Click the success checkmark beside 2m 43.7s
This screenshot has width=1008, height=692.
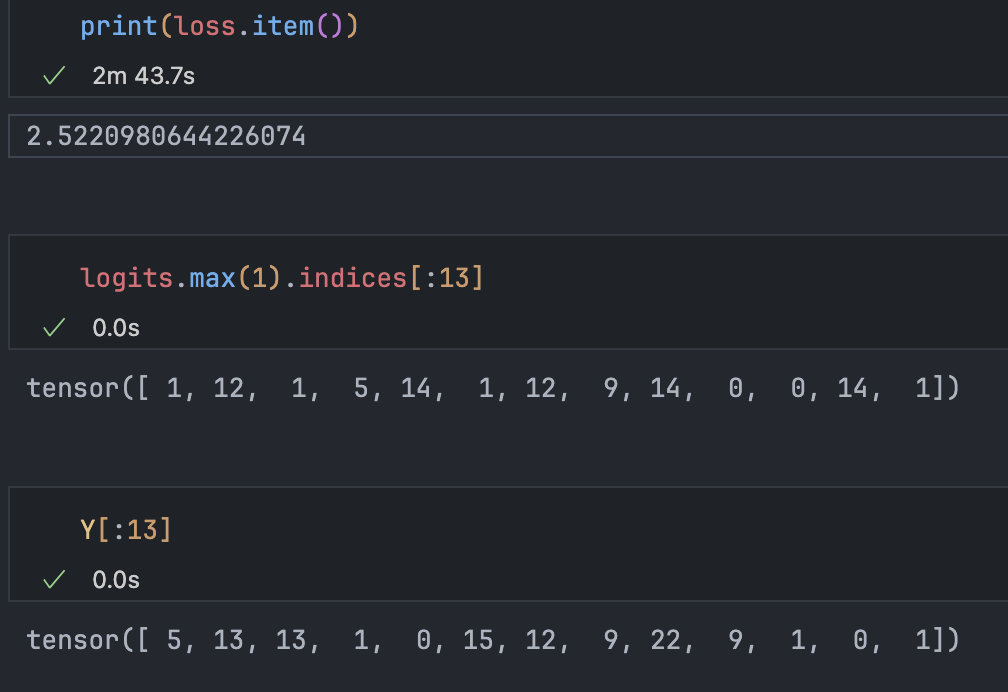pos(54,76)
